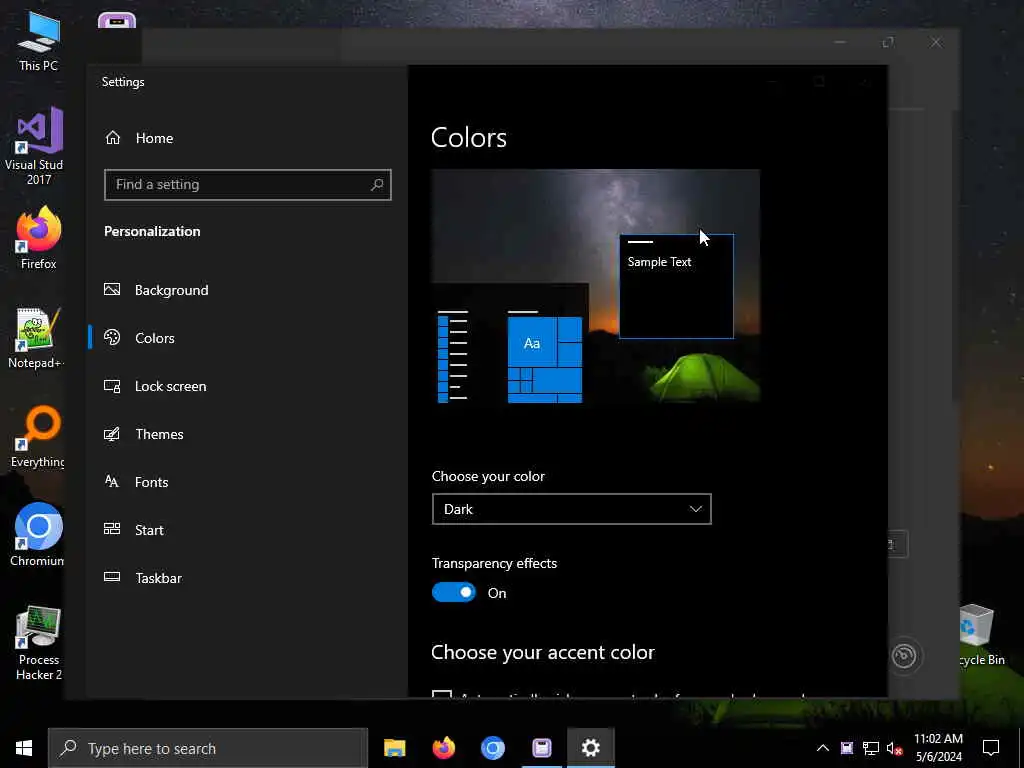Screen dimensions: 1024x768
Task: Click the Choose your accent color heading
Action: 543,652
